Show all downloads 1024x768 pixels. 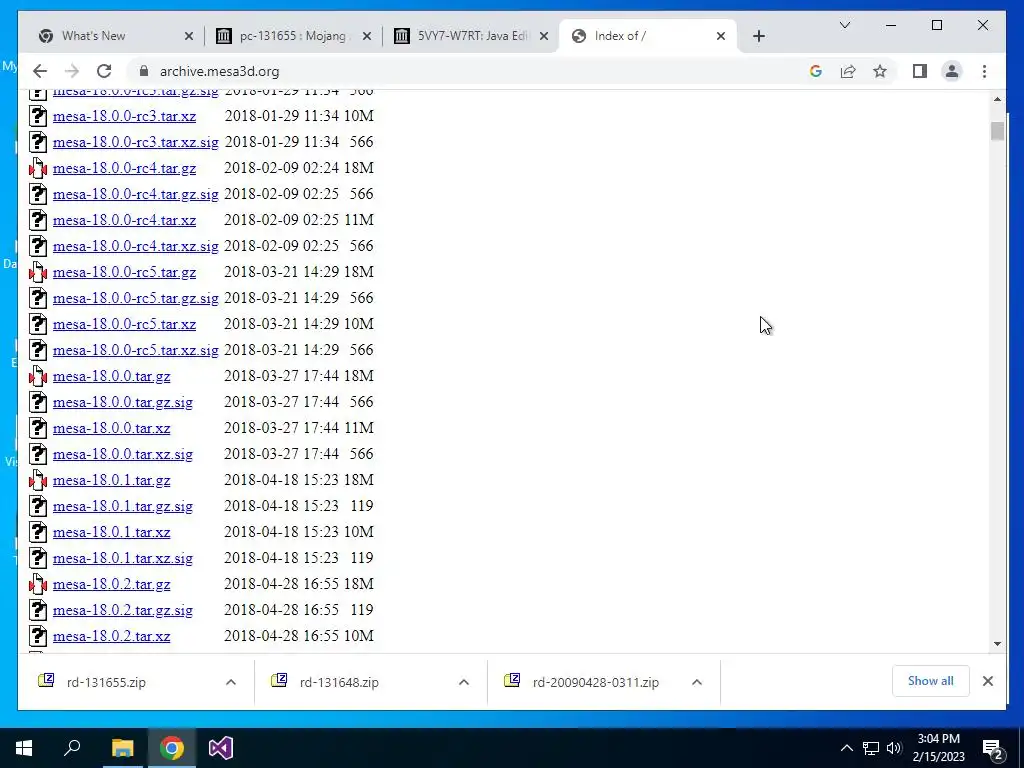pyautogui.click(x=931, y=681)
